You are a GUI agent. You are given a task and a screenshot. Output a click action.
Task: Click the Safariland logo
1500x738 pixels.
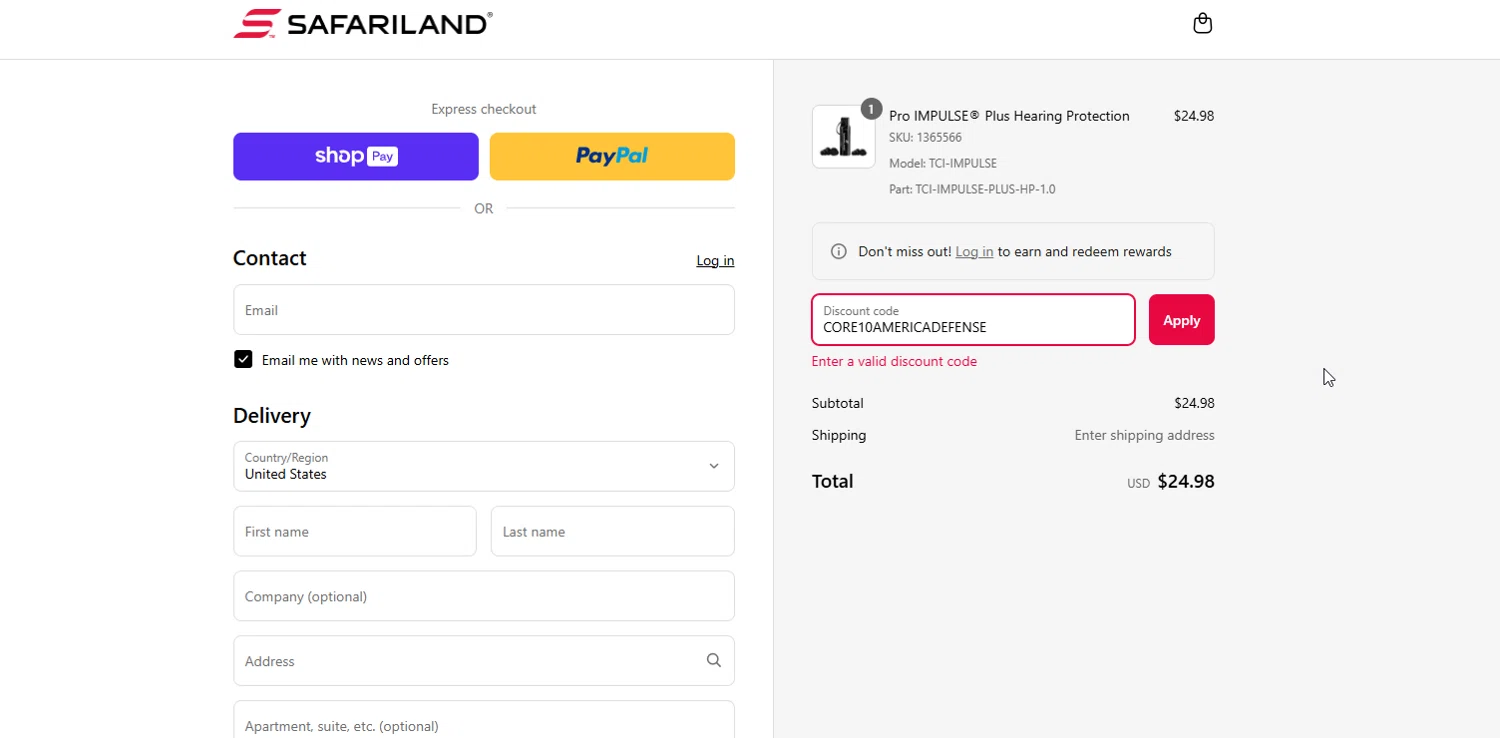363,23
